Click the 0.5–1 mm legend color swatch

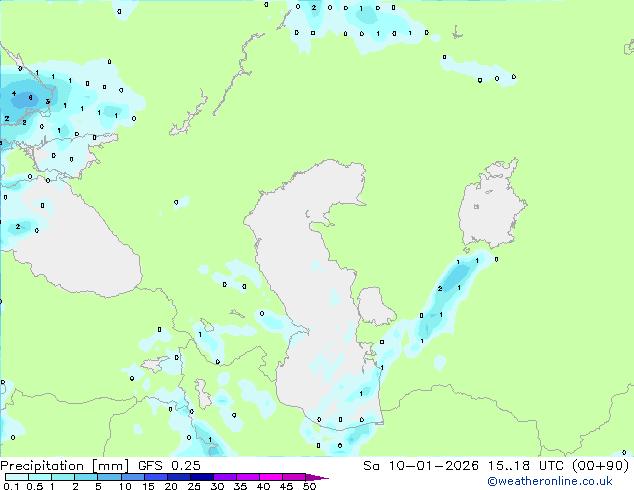click(40, 477)
